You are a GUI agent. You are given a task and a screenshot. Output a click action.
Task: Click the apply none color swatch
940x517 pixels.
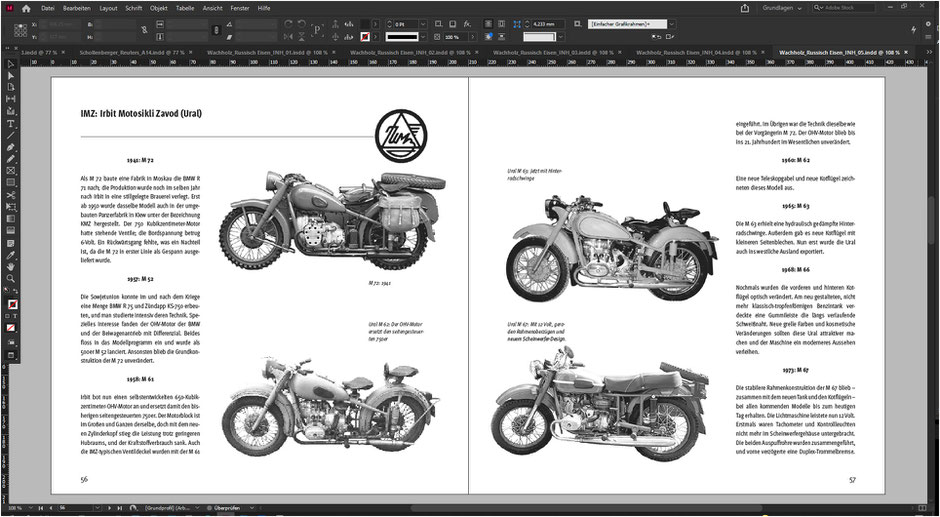(x=11, y=328)
